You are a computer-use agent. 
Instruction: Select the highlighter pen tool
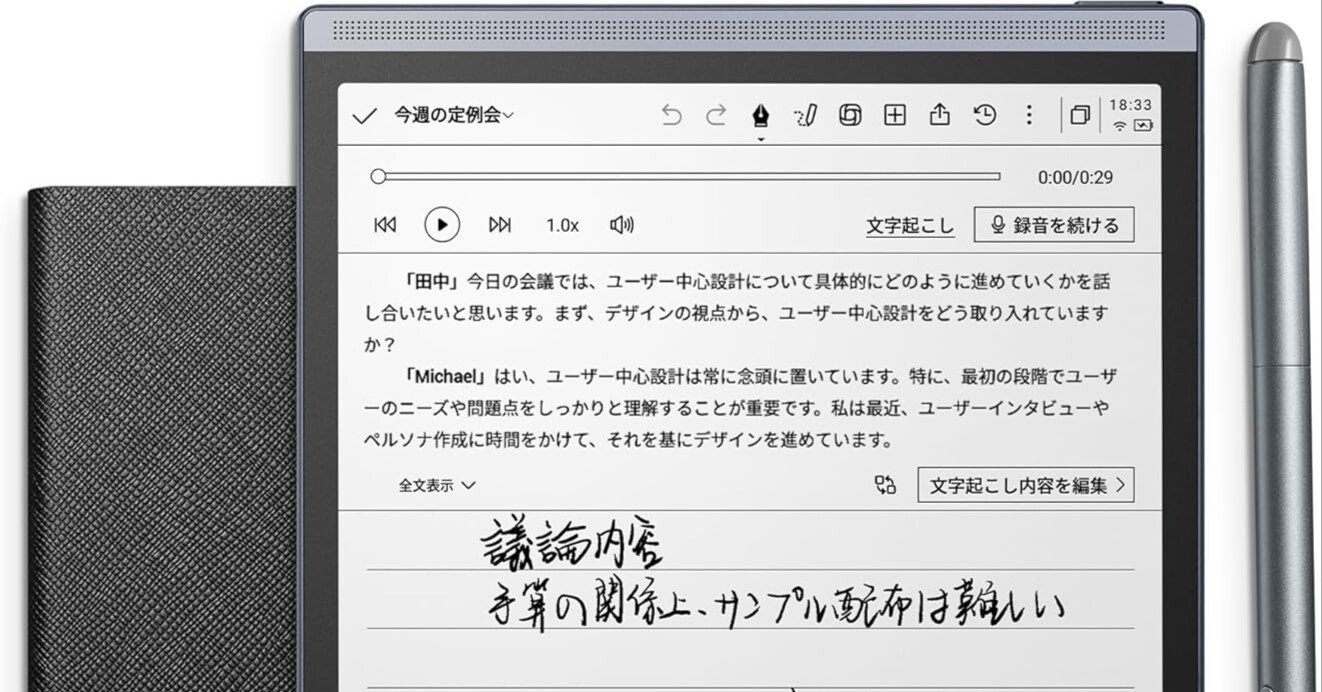click(806, 114)
